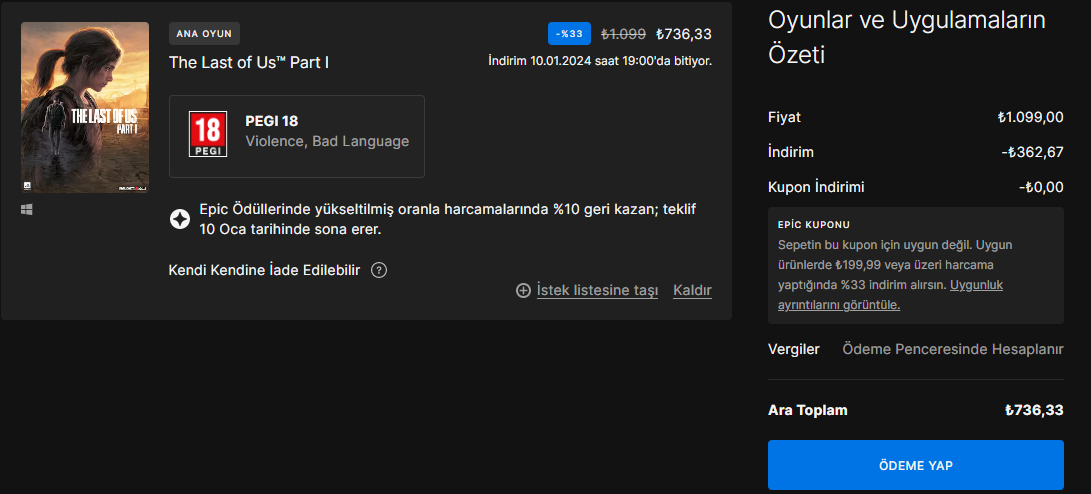Click the PEGI 18 heading text
The image size is (1091, 494).
point(271,121)
